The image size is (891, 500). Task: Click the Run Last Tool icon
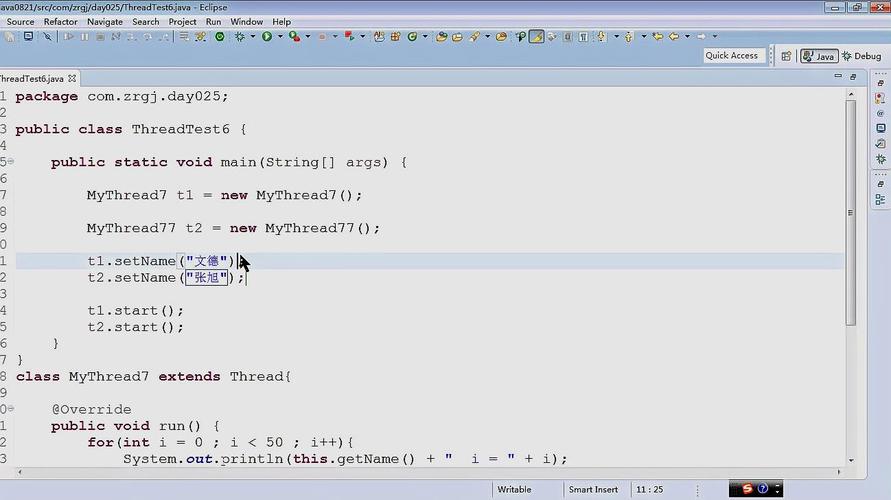coord(294,36)
